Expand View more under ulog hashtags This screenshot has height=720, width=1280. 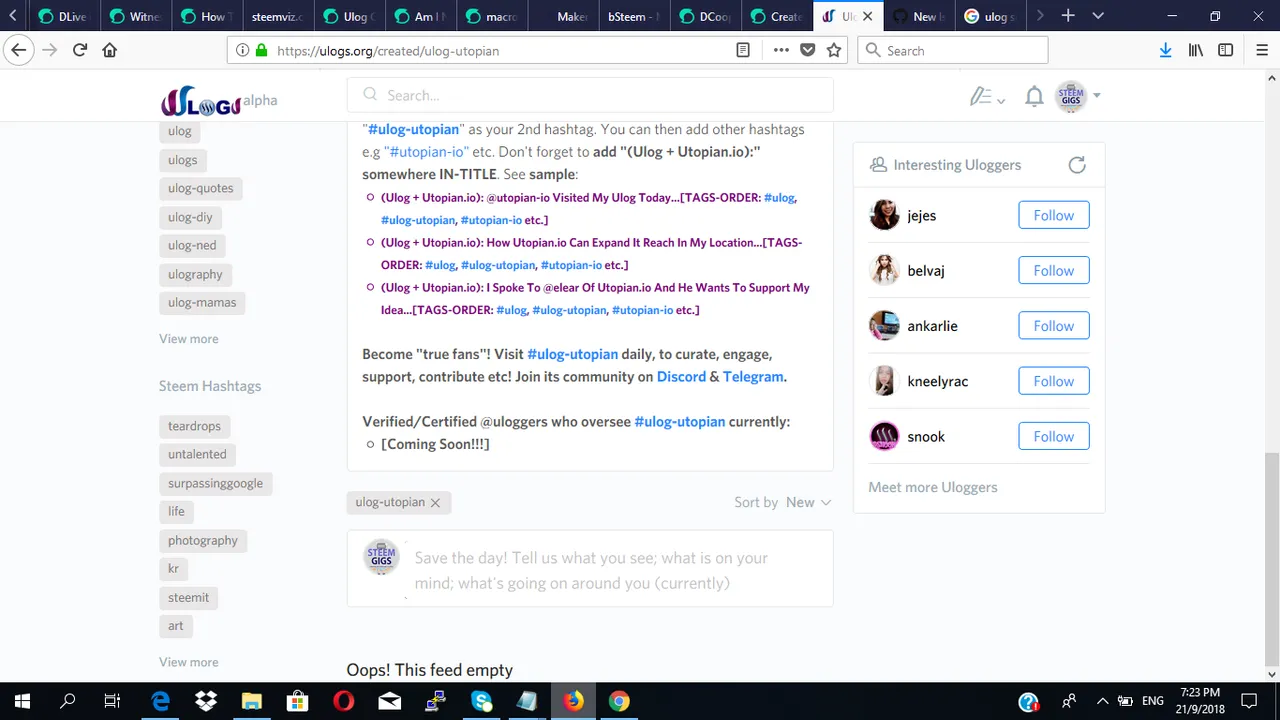[188, 339]
